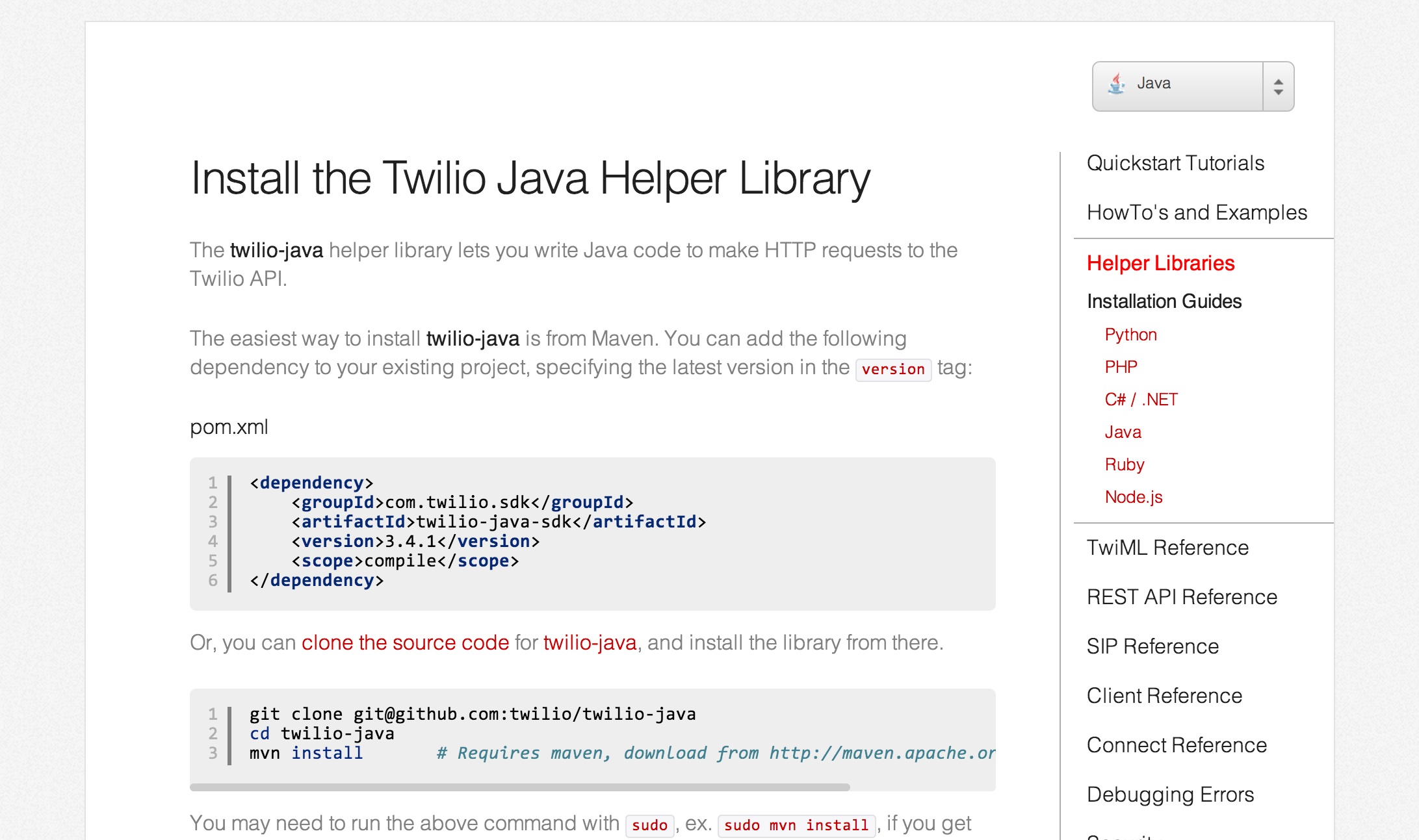Click the 'sudo mvn install' inline code

(796, 825)
